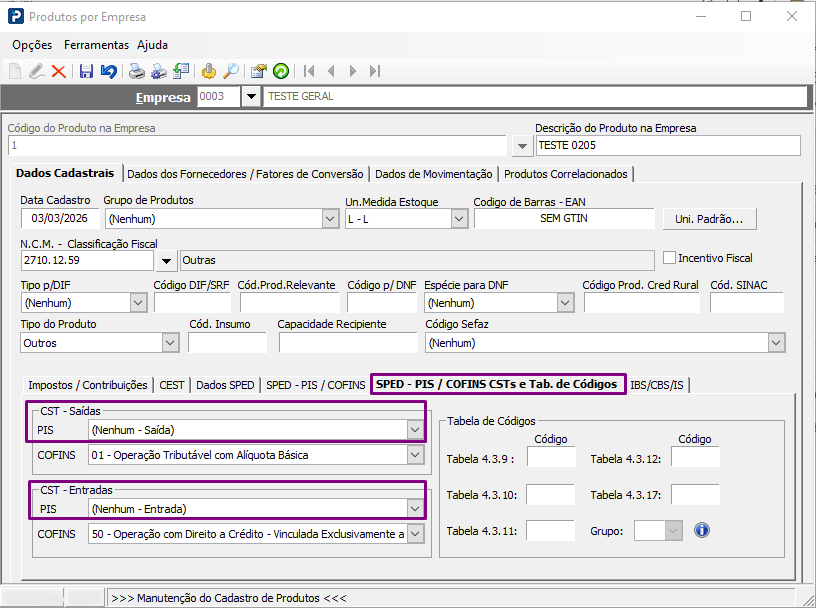Screen dimensions: 816x608
Task: Click the Uni. Padrão... button
Action: (709, 219)
